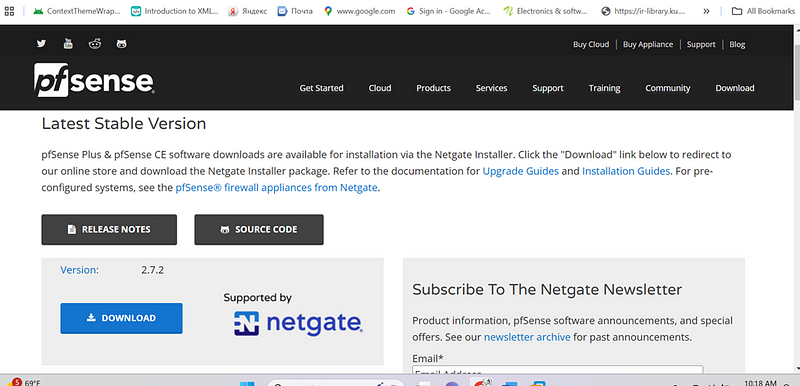
Task: Click the Email Address input field
Action: click(558, 371)
